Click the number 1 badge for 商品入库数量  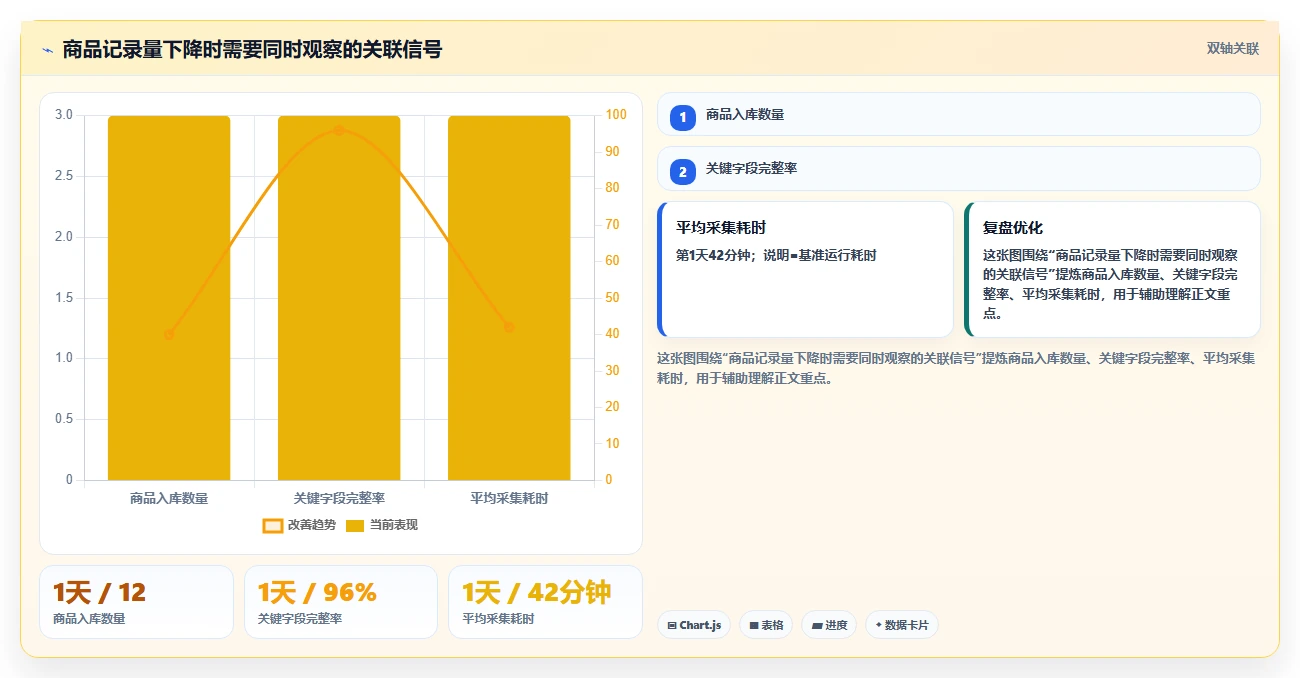[683, 118]
